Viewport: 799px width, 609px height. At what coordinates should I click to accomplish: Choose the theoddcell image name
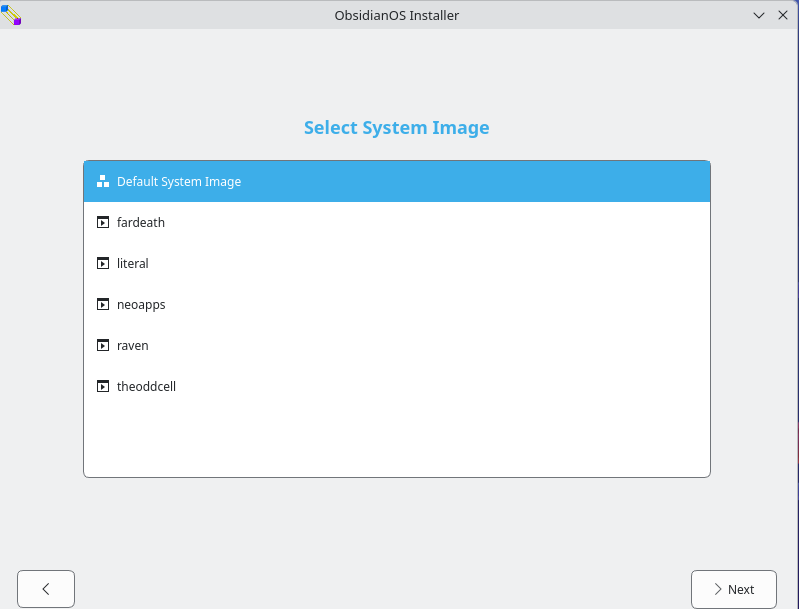point(146,386)
